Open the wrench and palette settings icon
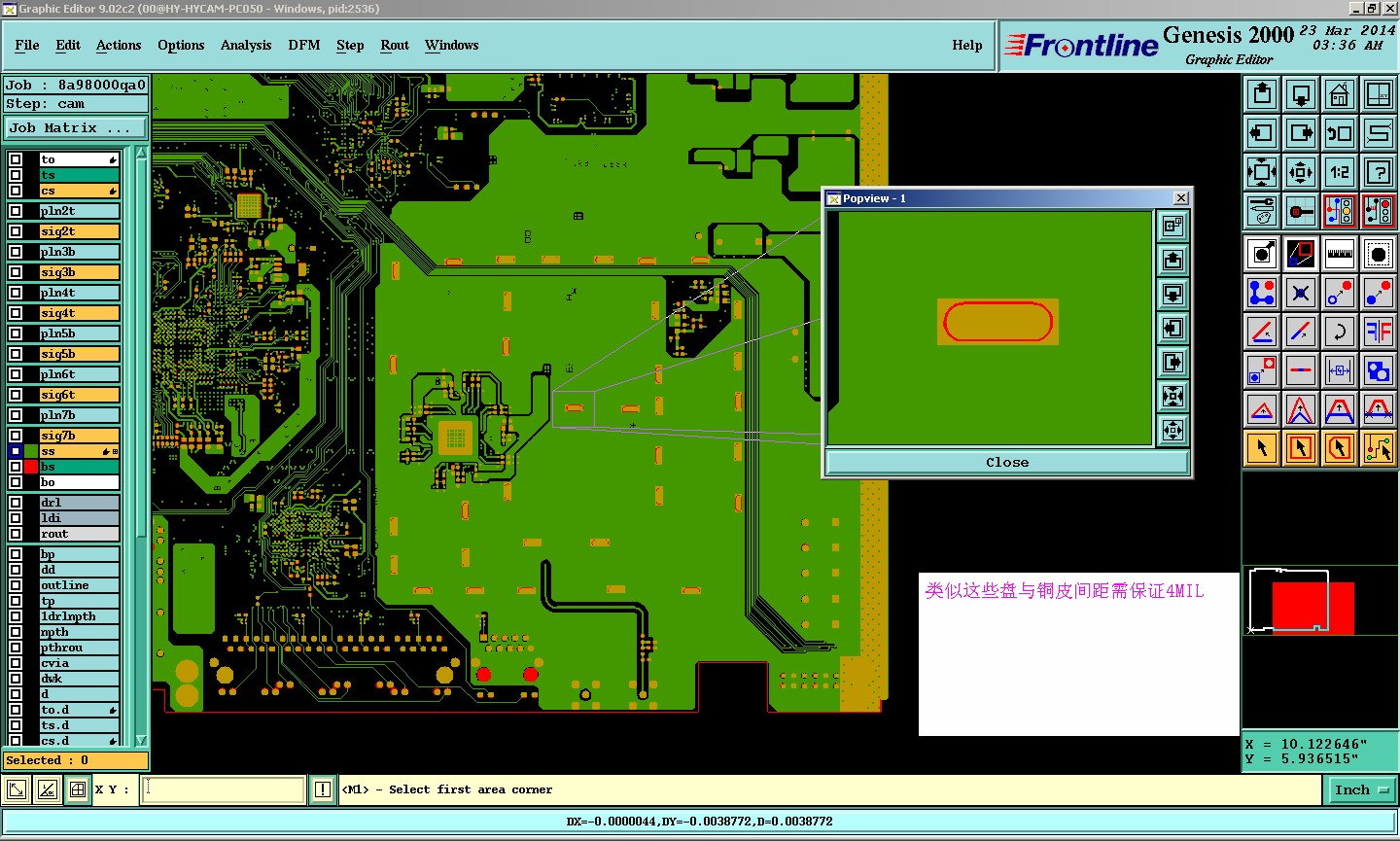The image size is (1400, 841). click(x=1262, y=211)
